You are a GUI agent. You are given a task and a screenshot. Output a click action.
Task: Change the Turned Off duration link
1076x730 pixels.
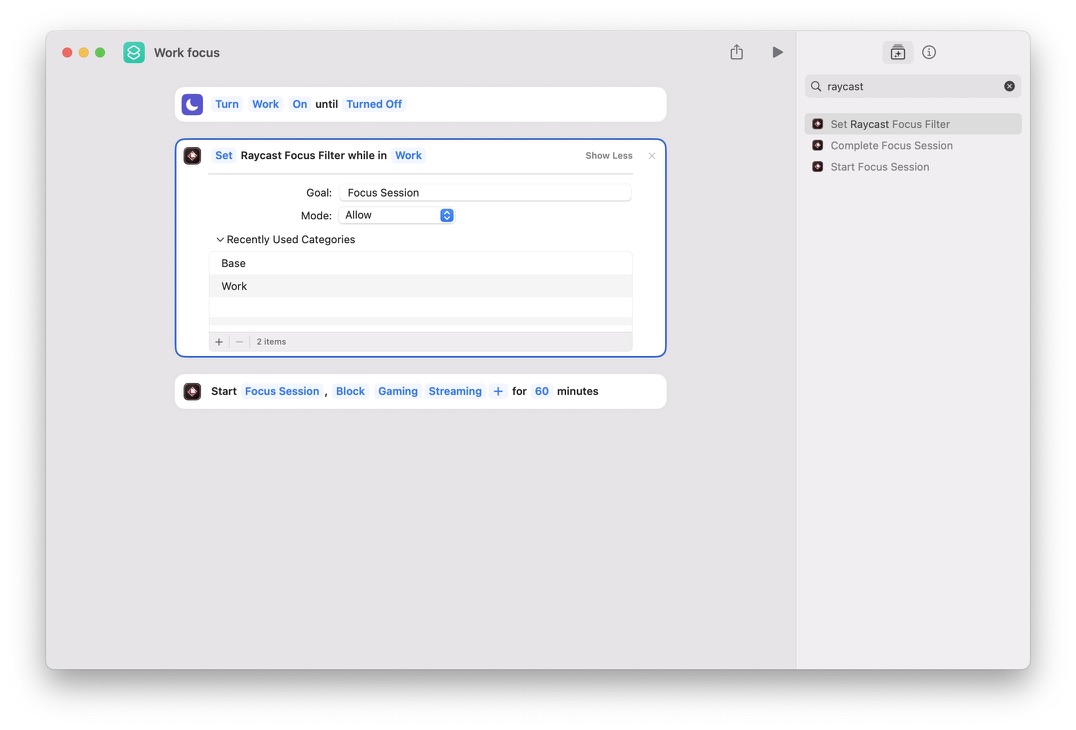pos(374,103)
